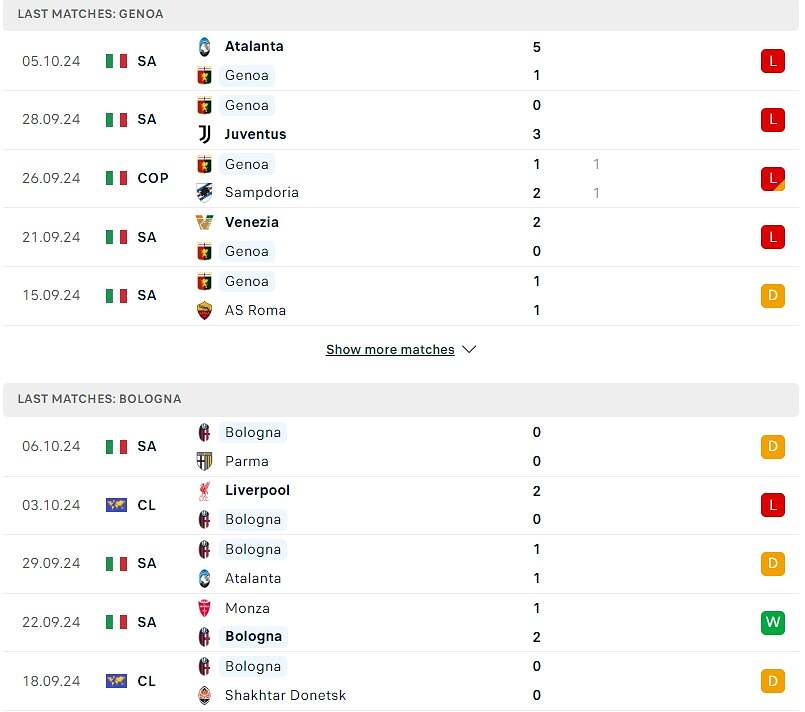
Task: Click the Shakhtar Donetsk crest
Action: click(205, 695)
